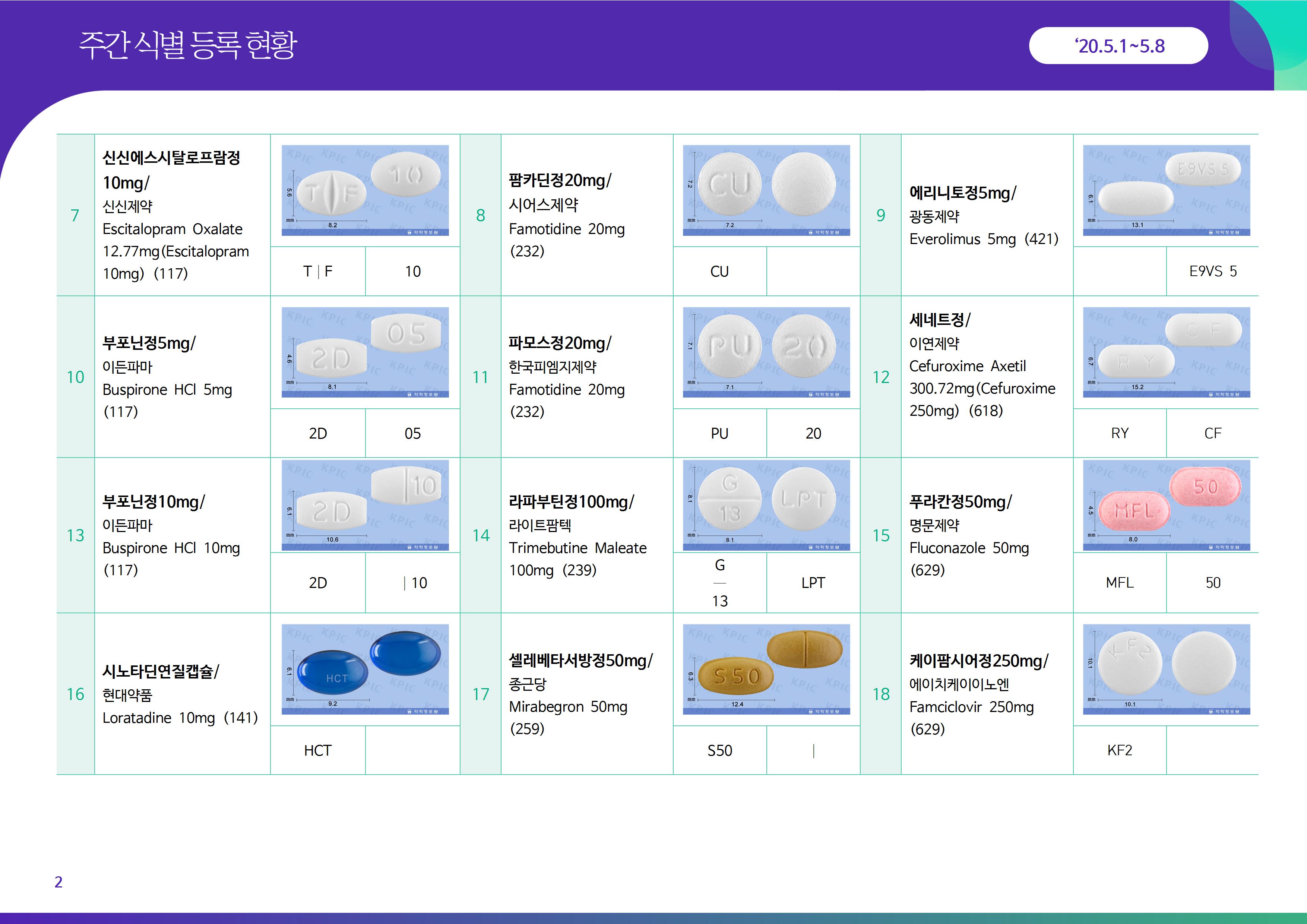
Task: Select the 2D 05 buspirone pill image
Action: point(365,352)
